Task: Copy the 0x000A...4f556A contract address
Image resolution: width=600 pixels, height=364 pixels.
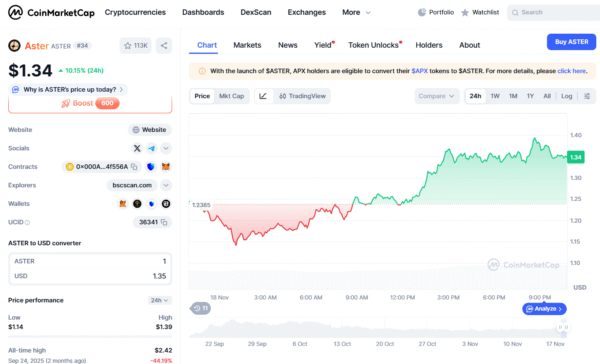Action: tap(134, 167)
